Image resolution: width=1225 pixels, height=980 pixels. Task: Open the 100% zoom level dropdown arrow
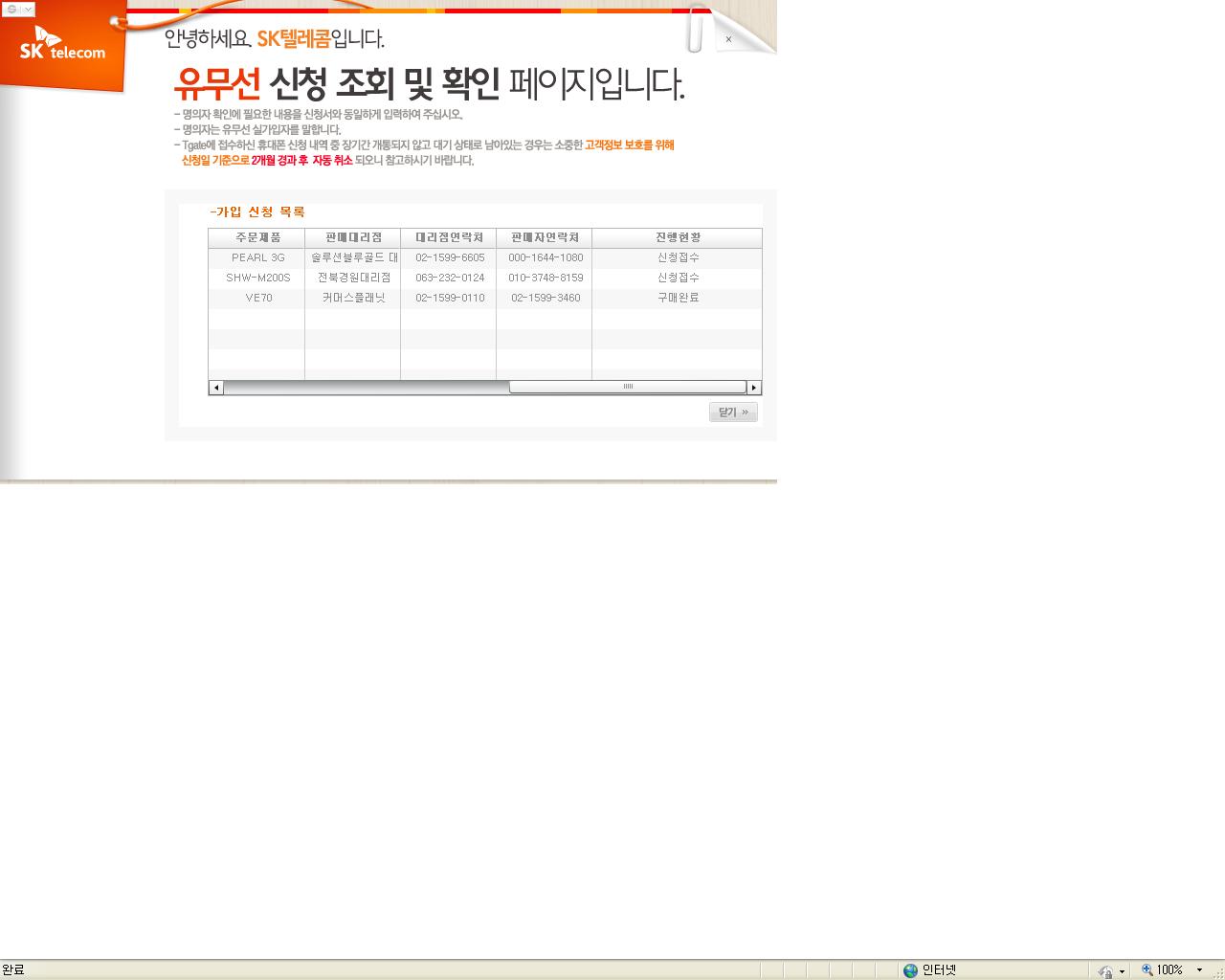click(x=1199, y=970)
